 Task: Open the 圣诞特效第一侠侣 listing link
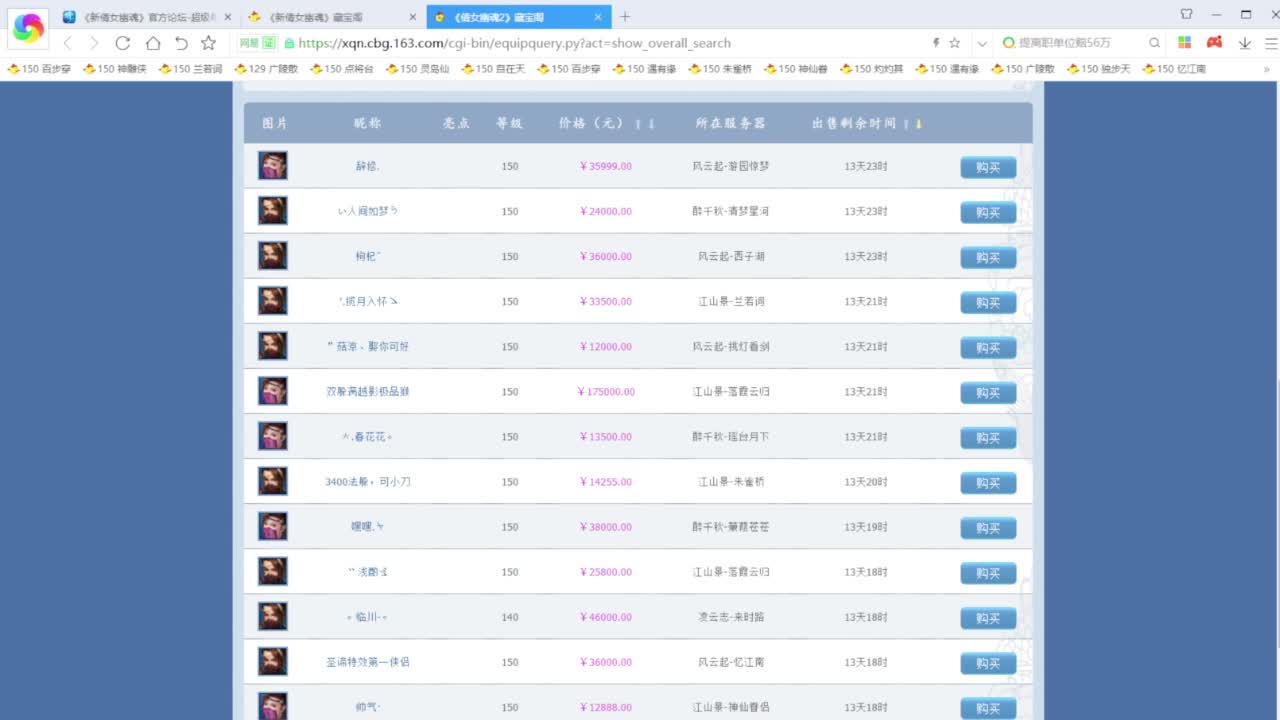(368, 662)
